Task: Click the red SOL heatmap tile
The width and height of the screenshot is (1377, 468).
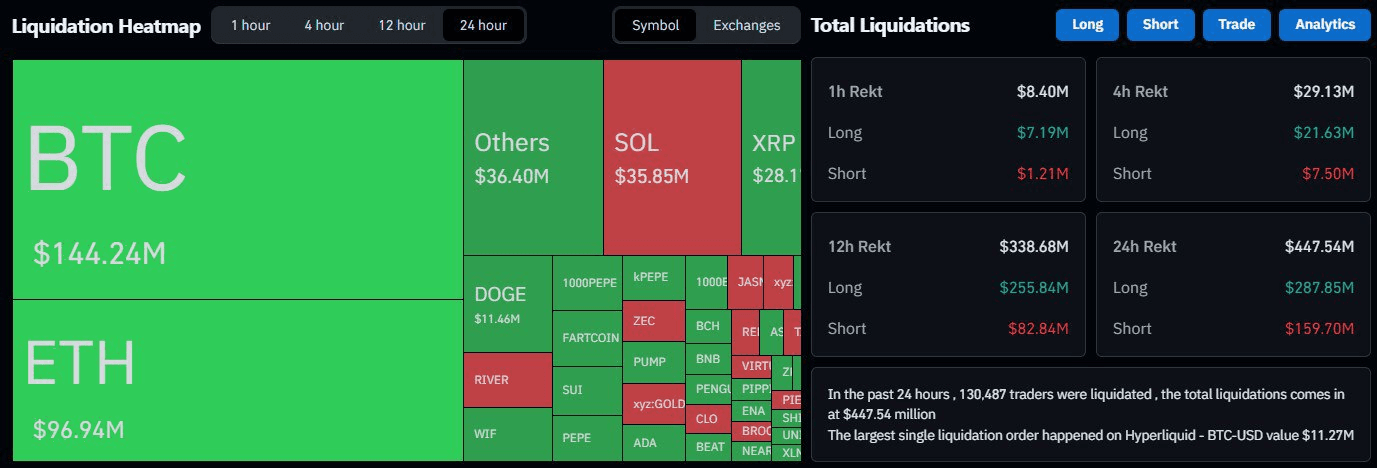Action: tap(672, 157)
